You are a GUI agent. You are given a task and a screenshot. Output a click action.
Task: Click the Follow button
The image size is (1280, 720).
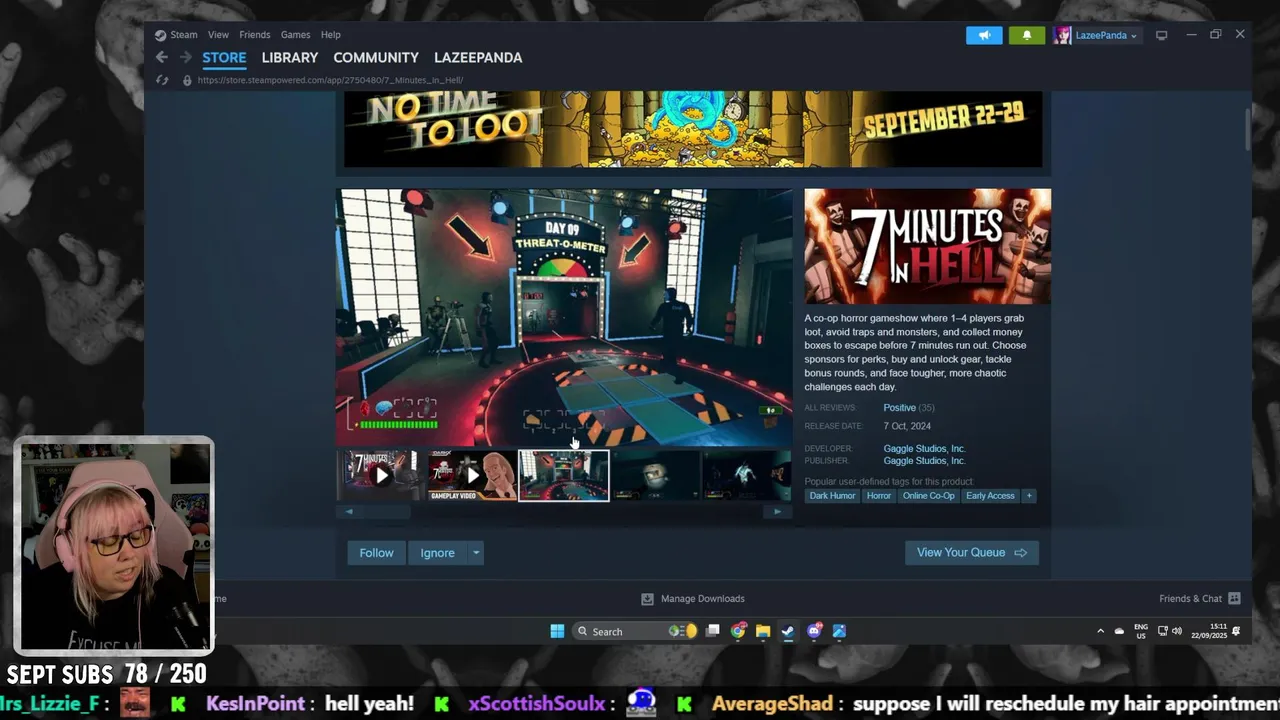click(377, 553)
